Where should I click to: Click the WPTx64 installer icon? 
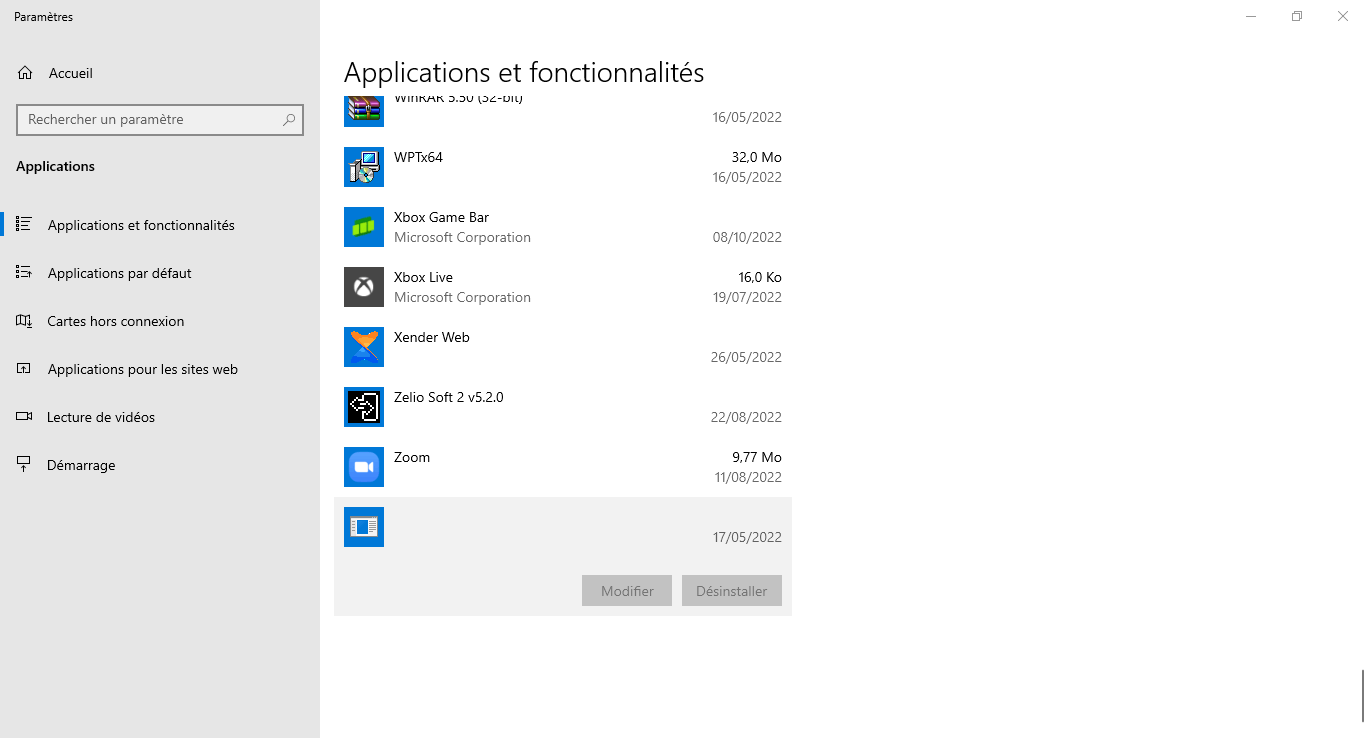(364, 167)
